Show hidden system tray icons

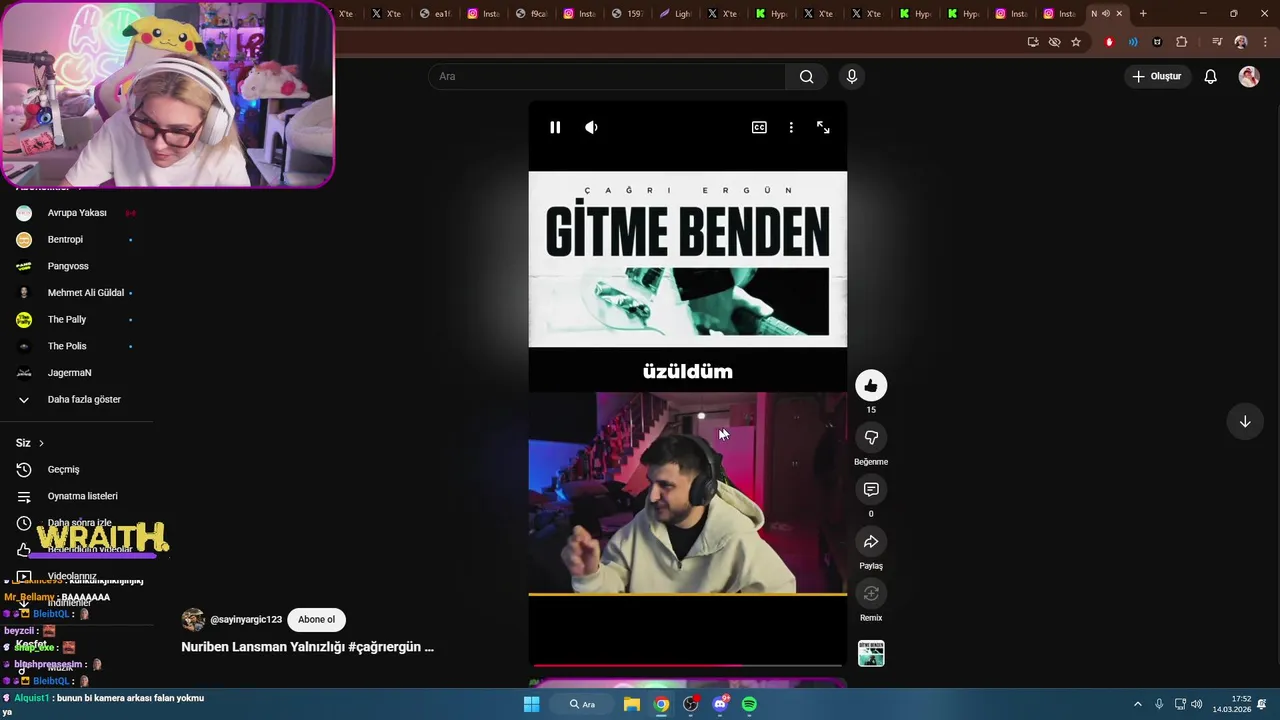click(1137, 704)
